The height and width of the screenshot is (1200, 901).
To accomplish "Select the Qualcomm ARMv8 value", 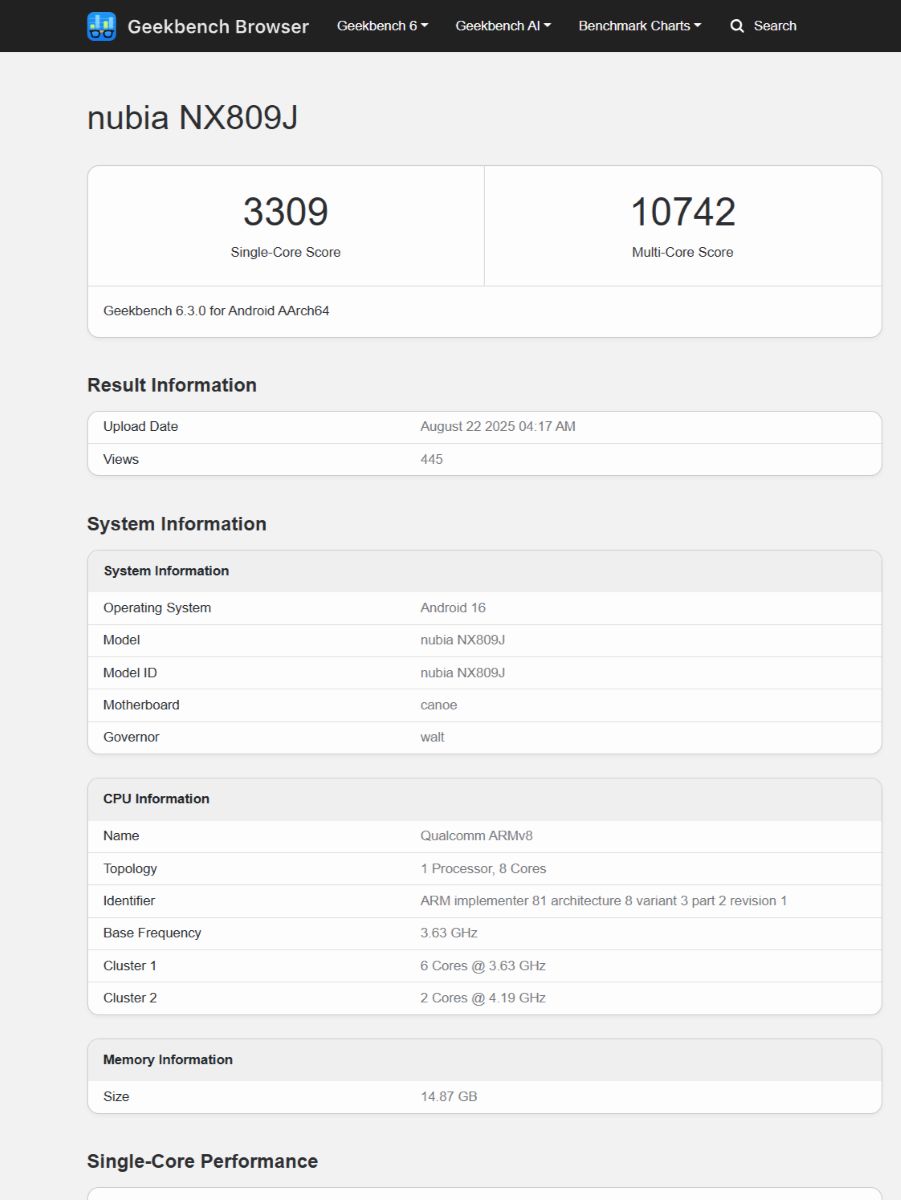I will coord(477,836).
